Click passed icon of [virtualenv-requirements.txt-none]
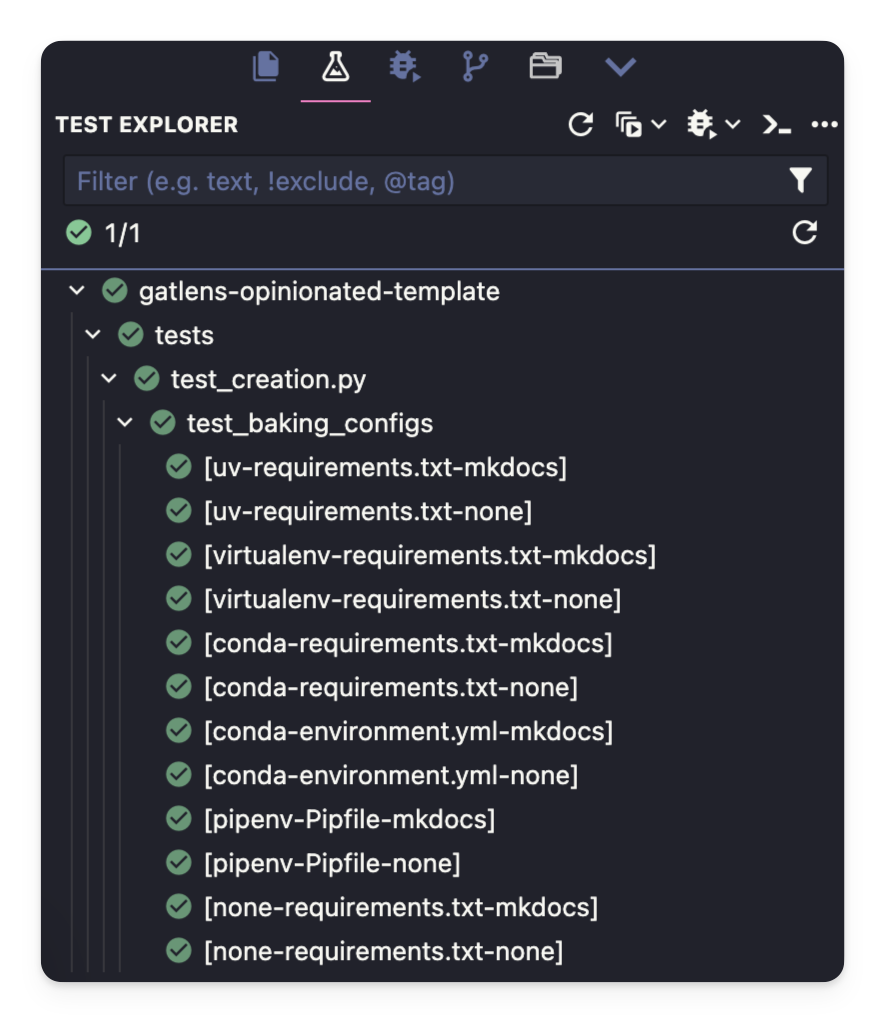The height and width of the screenshot is (1023, 885). (178, 598)
